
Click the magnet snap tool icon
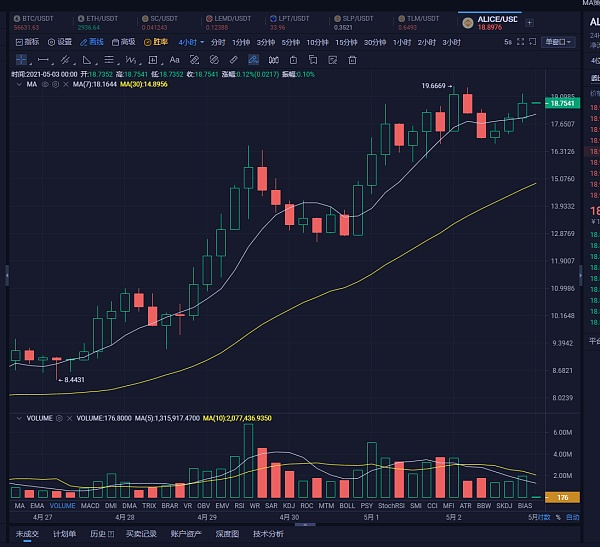274,60
